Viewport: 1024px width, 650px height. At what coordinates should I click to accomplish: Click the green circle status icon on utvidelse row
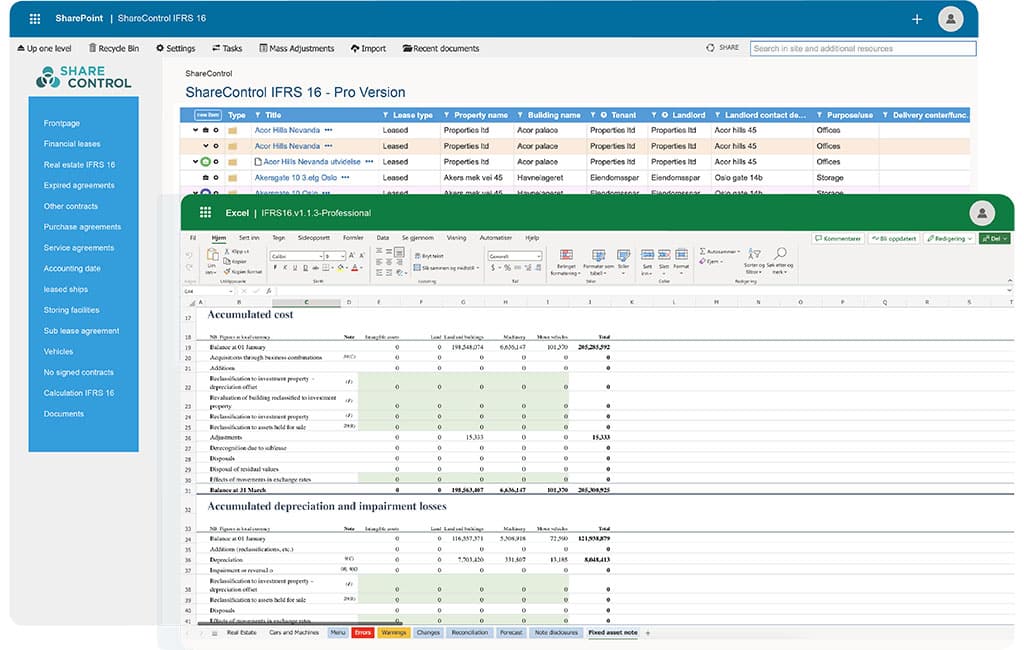click(x=206, y=161)
